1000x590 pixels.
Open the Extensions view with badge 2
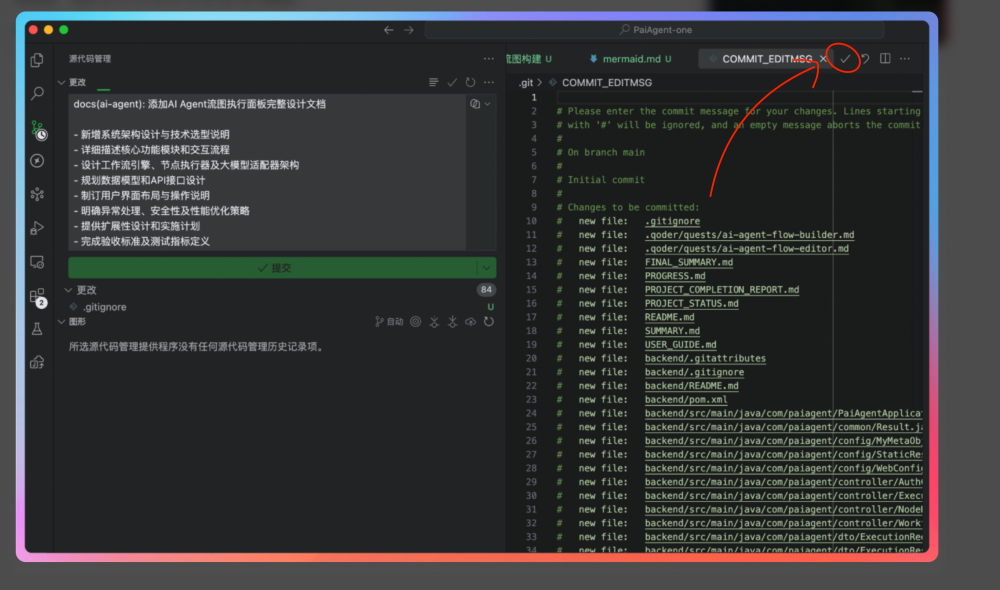pyautogui.click(x=37, y=296)
